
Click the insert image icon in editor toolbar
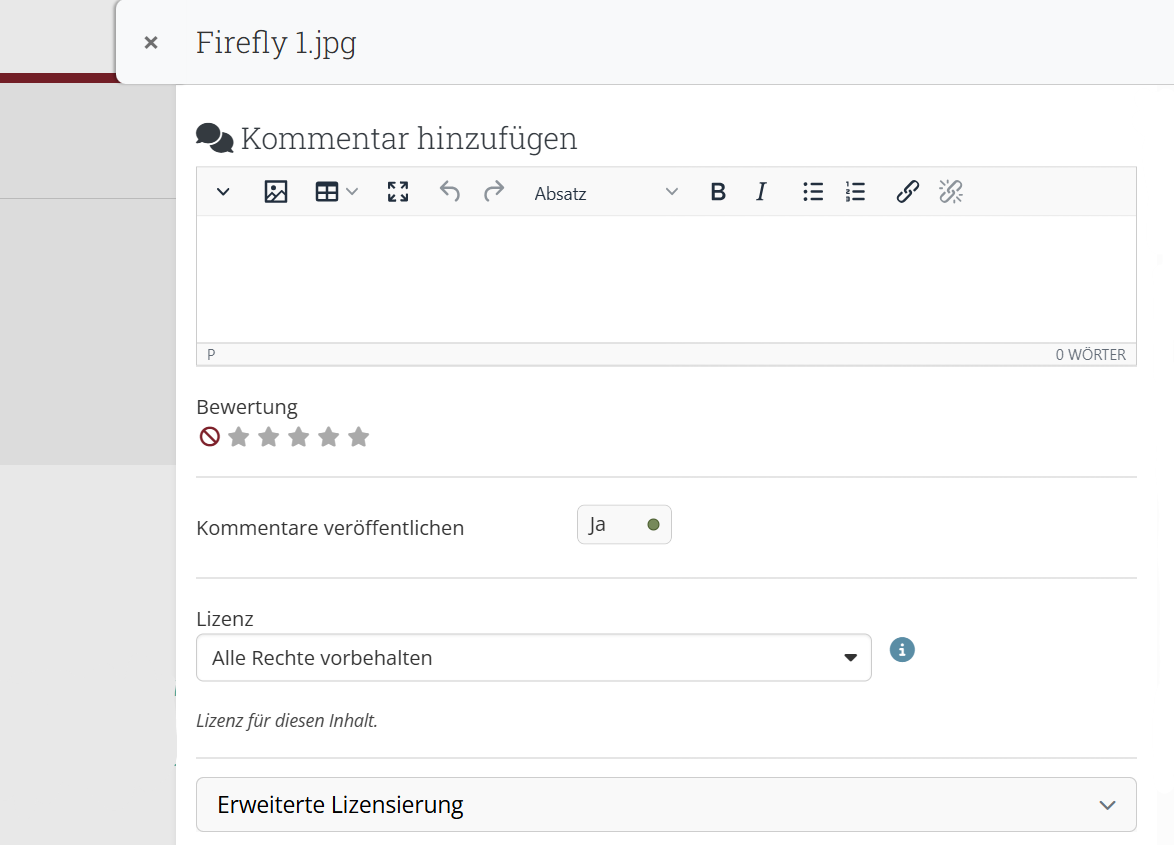click(276, 192)
